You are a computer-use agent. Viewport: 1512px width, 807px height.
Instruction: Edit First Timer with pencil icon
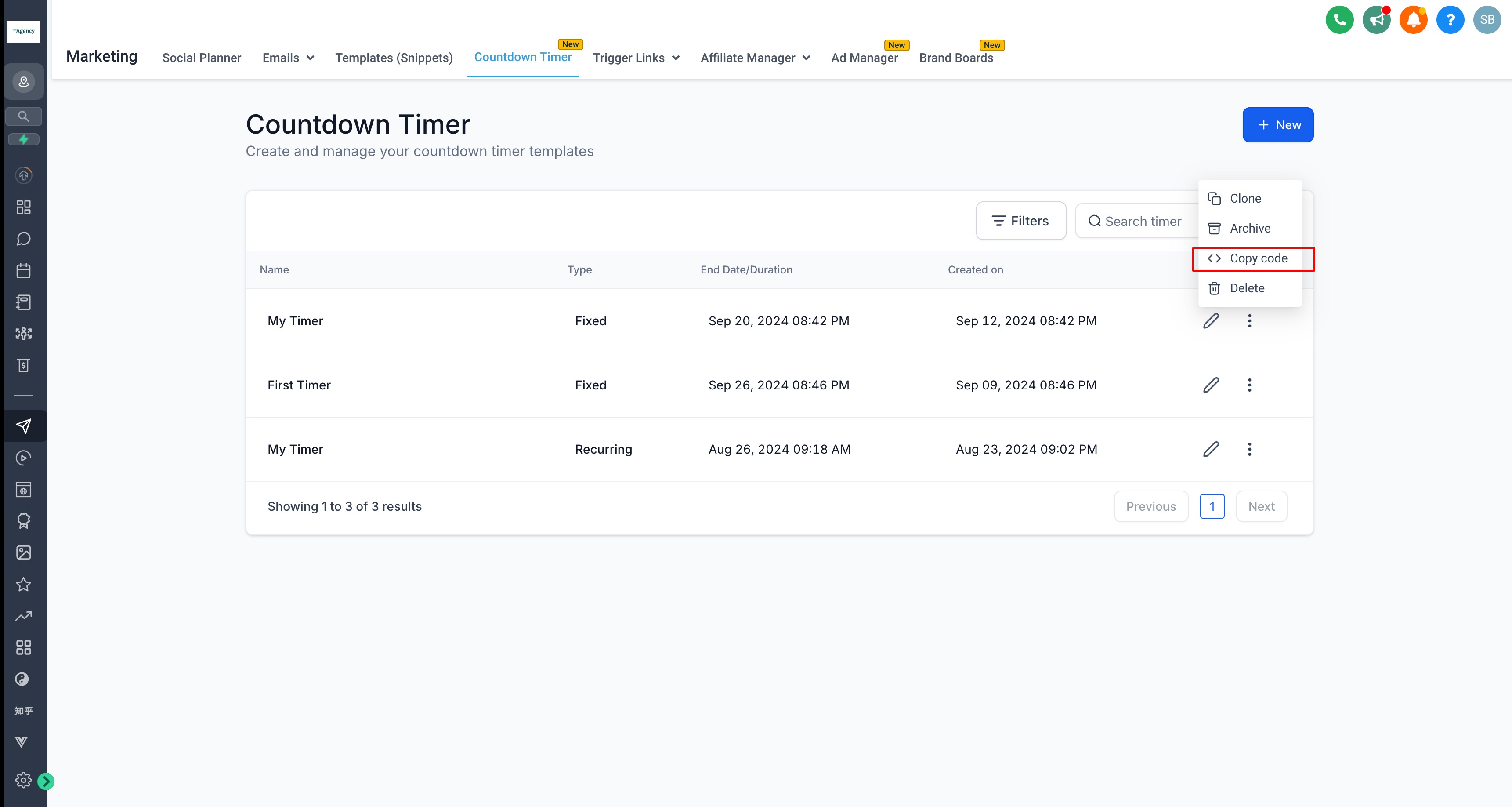[x=1211, y=385]
